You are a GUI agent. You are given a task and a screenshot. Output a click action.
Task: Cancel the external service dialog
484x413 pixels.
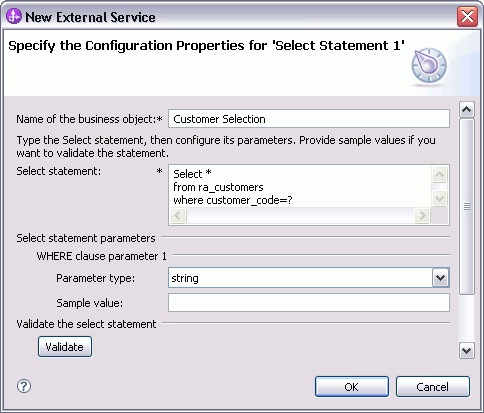[433, 387]
